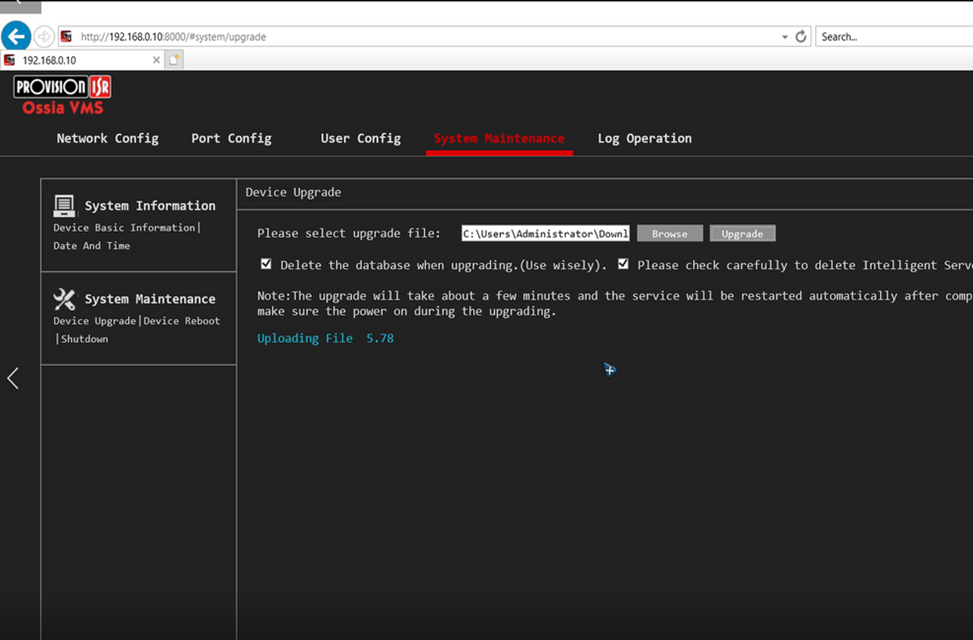Open System Information sidebar section
973x640 pixels.
(x=150, y=205)
